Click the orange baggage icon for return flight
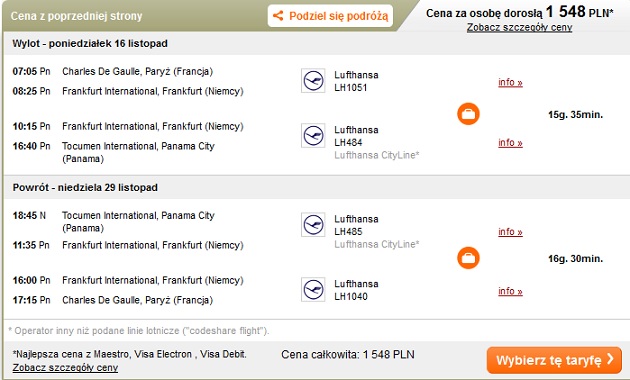The height and width of the screenshot is (380, 630). (468, 258)
